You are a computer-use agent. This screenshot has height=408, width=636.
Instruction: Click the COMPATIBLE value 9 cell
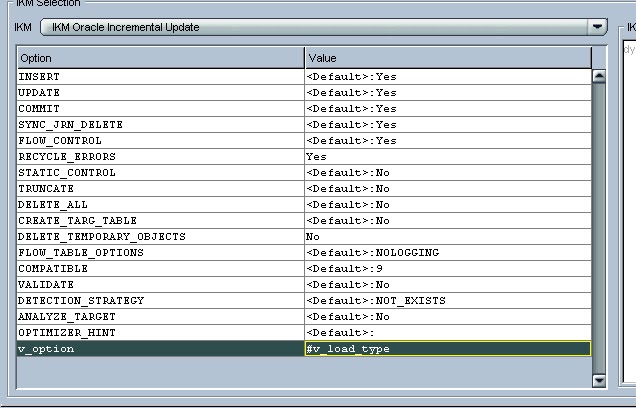448,269
